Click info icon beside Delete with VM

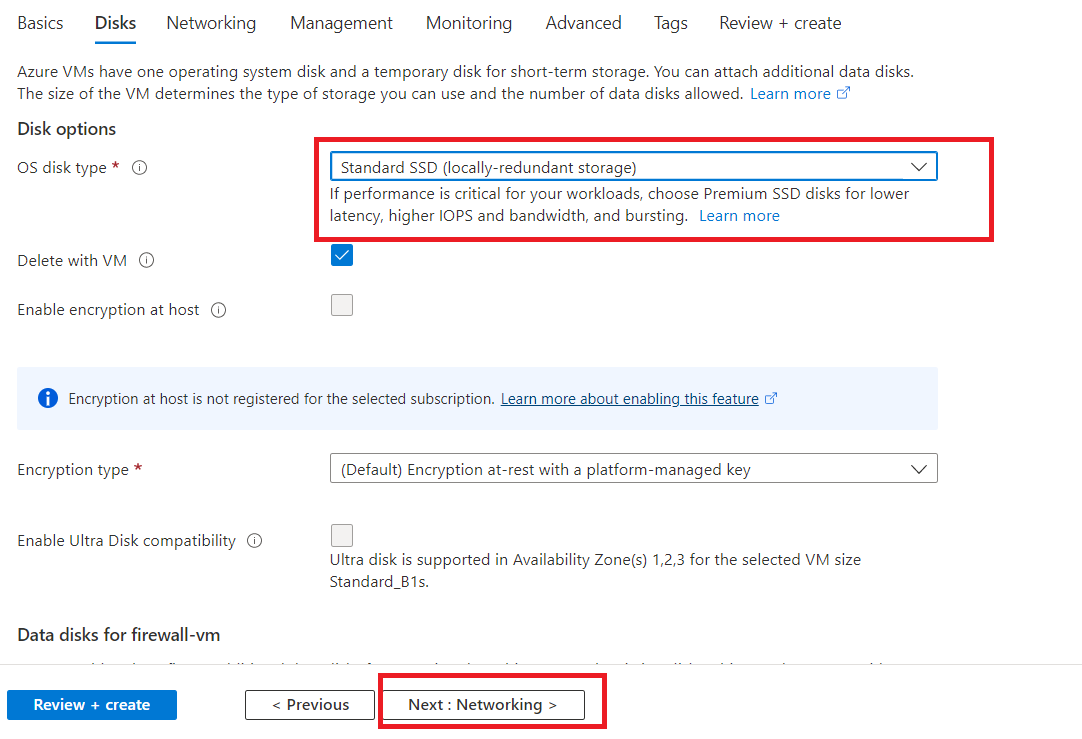pos(147,260)
